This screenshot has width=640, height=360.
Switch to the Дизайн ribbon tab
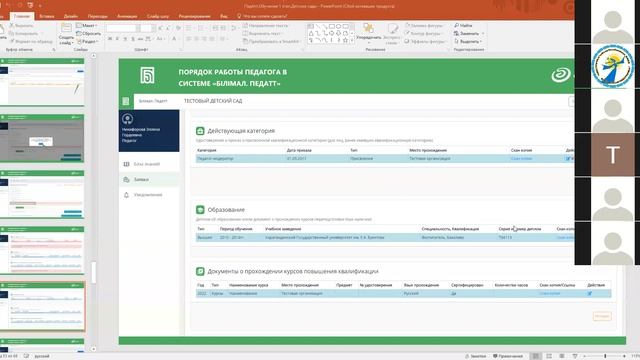(71, 16)
